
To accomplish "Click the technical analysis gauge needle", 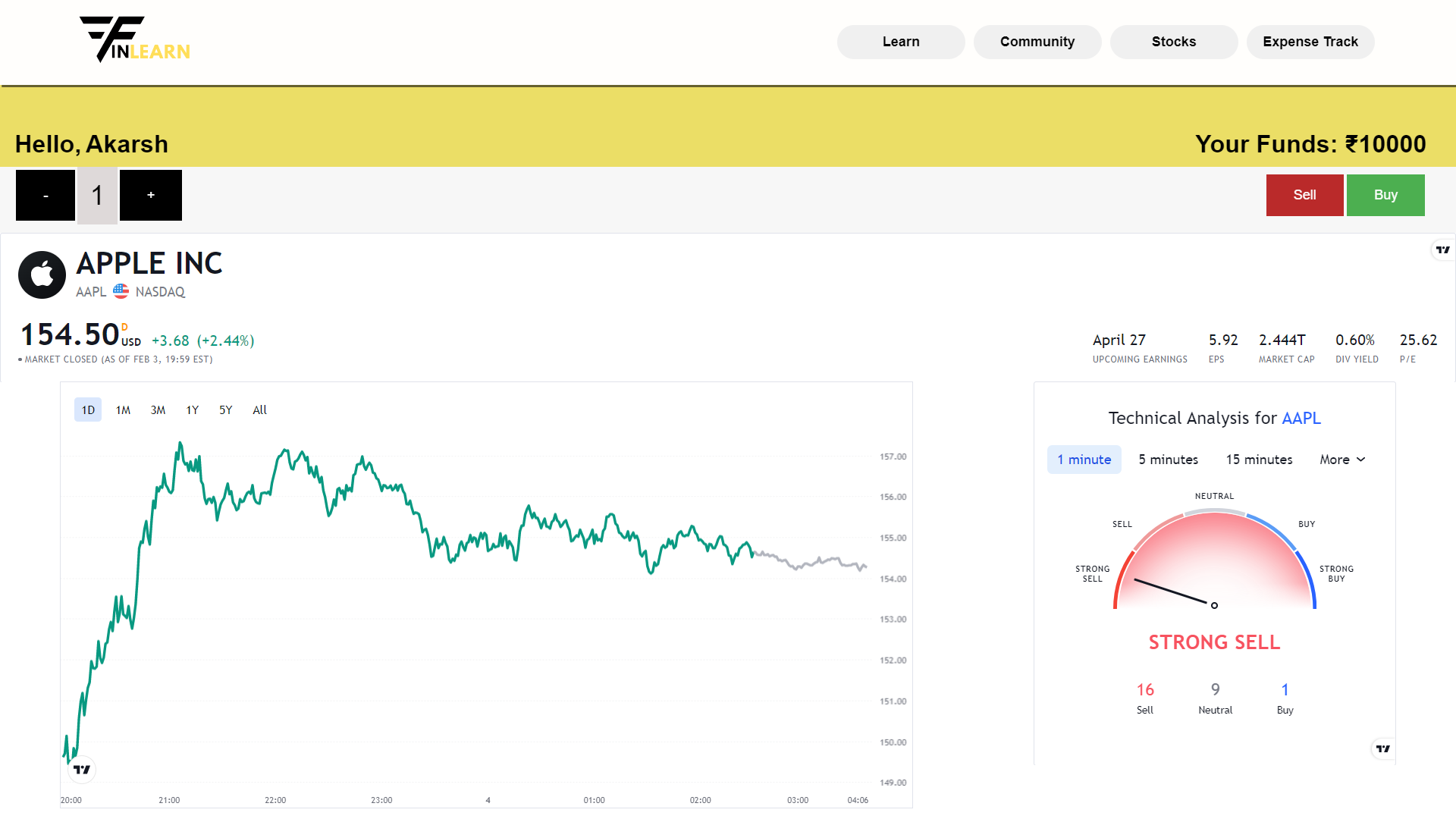I will [1175, 592].
